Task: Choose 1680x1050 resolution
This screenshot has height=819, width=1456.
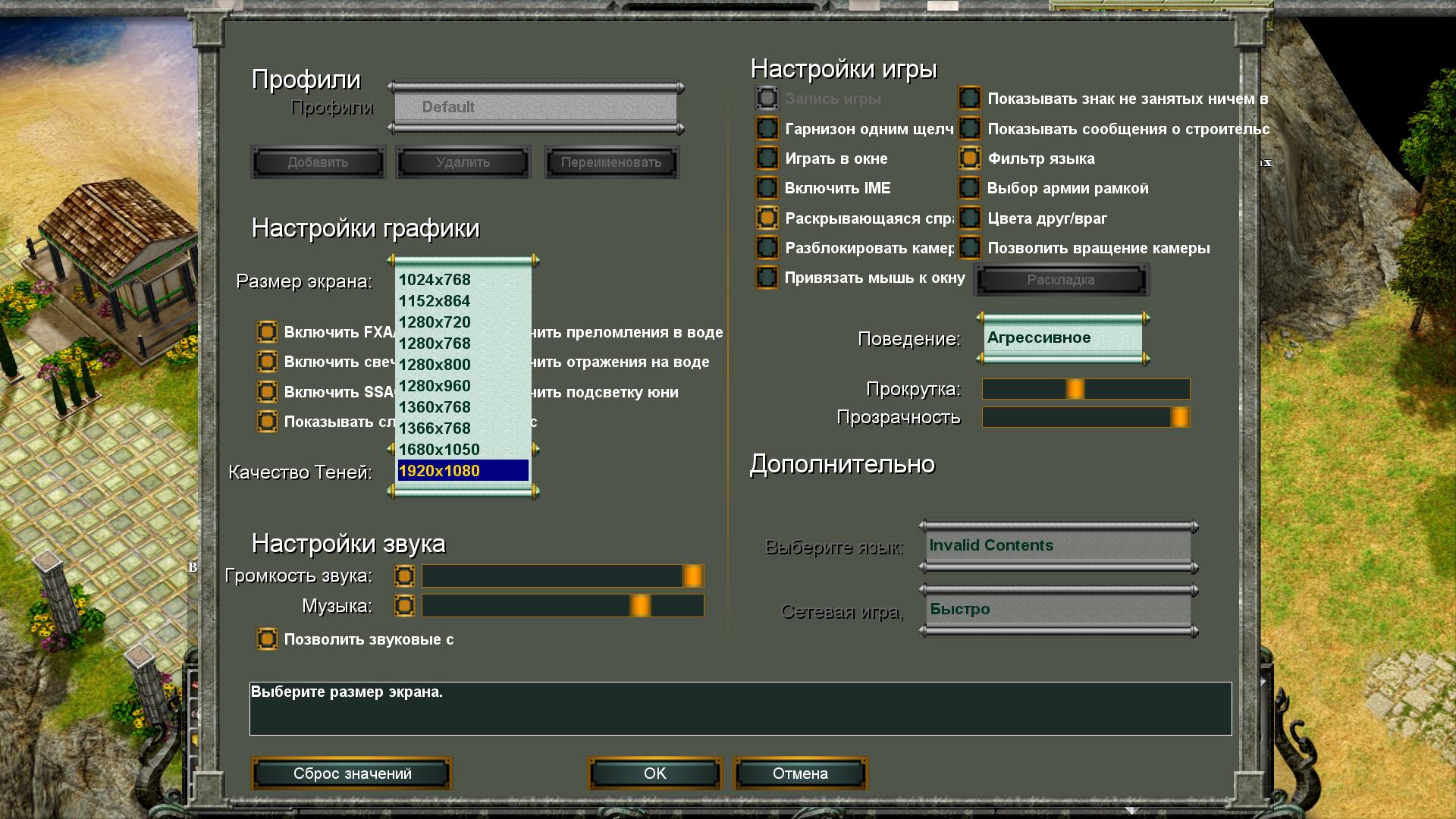Action: 463,450
